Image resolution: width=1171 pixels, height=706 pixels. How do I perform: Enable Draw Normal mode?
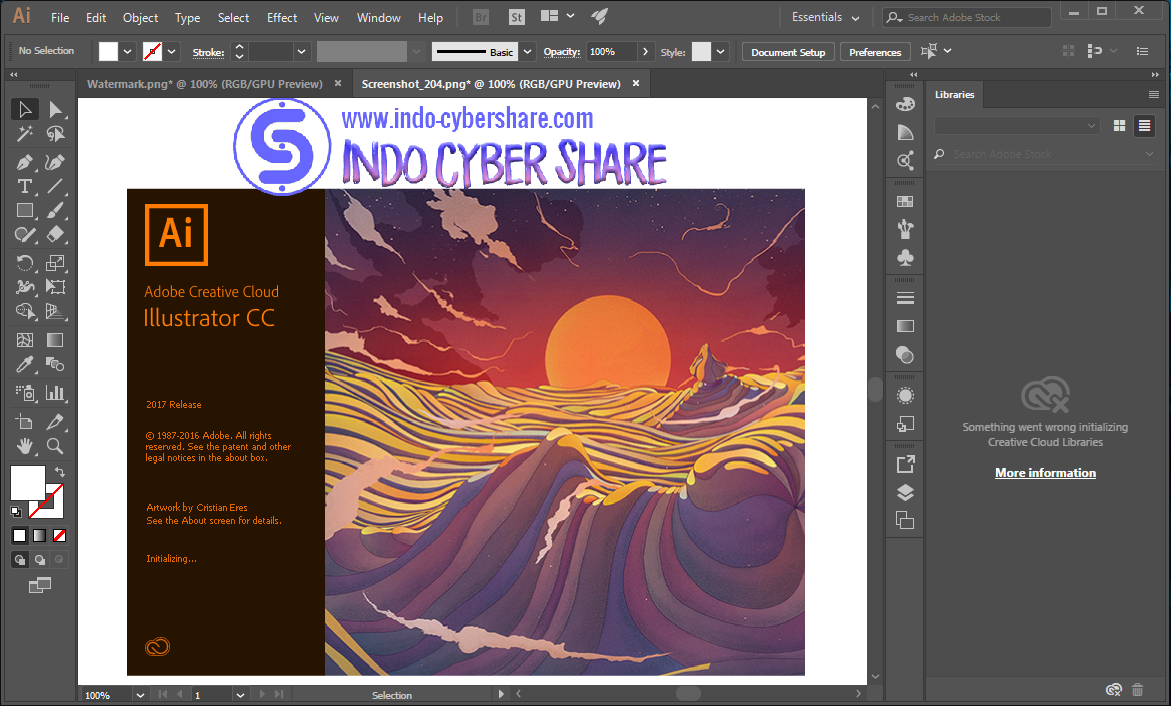[20, 559]
